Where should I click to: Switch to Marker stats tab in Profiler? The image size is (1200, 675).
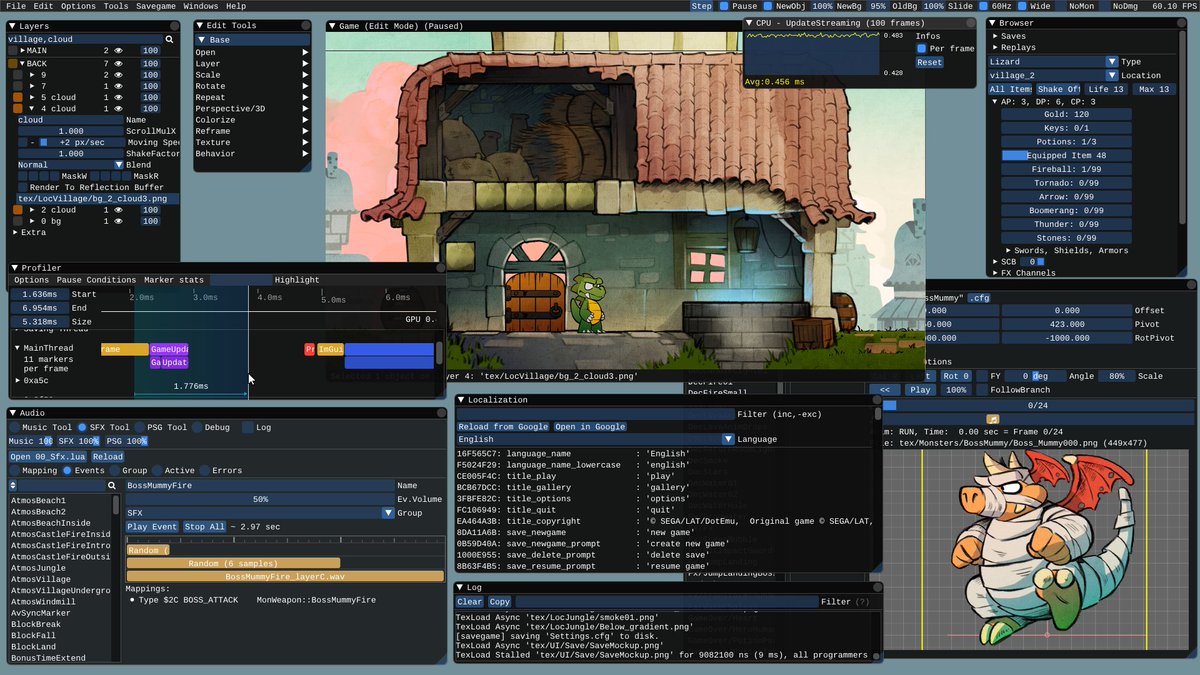click(173, 280)
